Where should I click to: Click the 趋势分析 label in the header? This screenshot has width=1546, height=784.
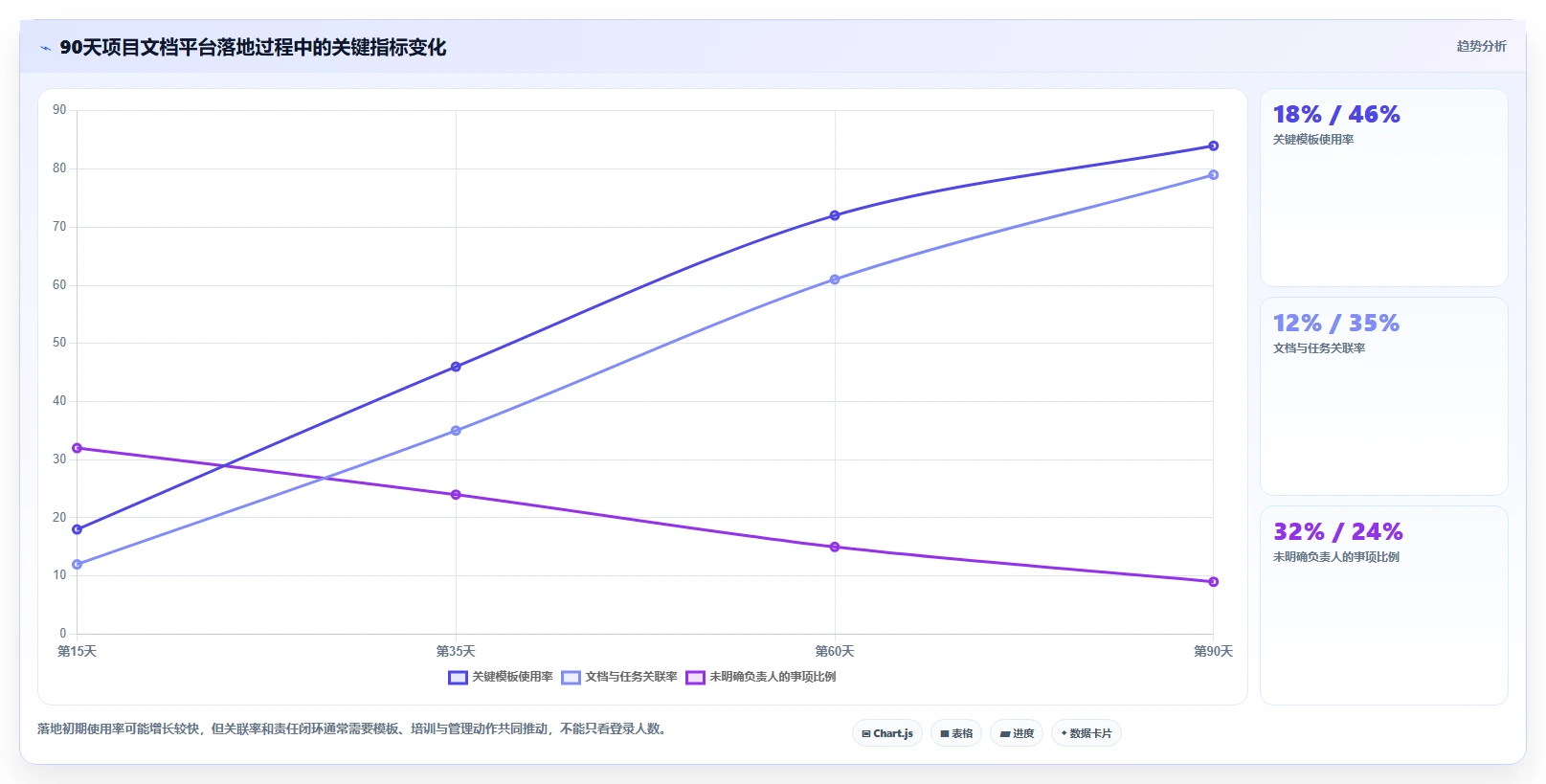(1482, 46)
